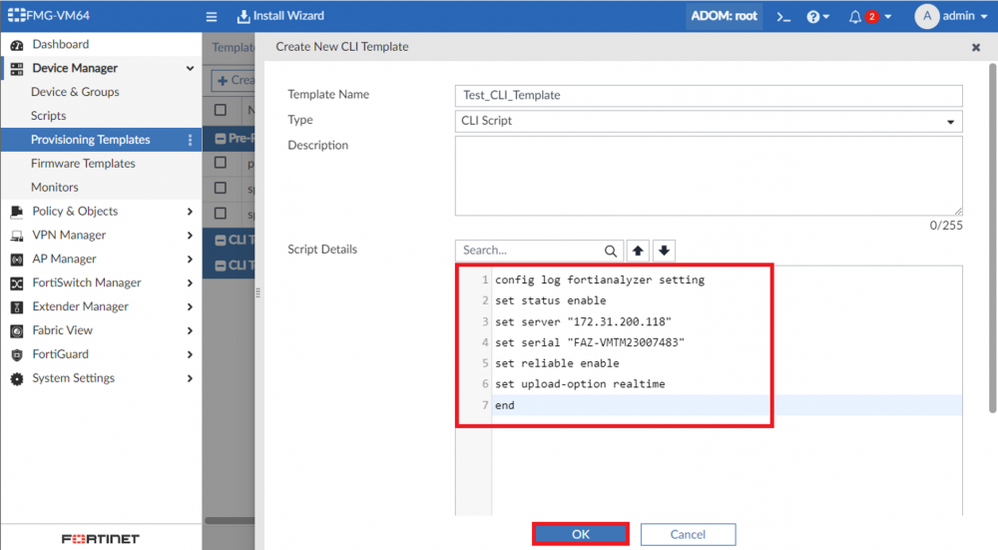998x550 pixels.
Task: Expand the System Settings chevron
Action: pos(190,378)
